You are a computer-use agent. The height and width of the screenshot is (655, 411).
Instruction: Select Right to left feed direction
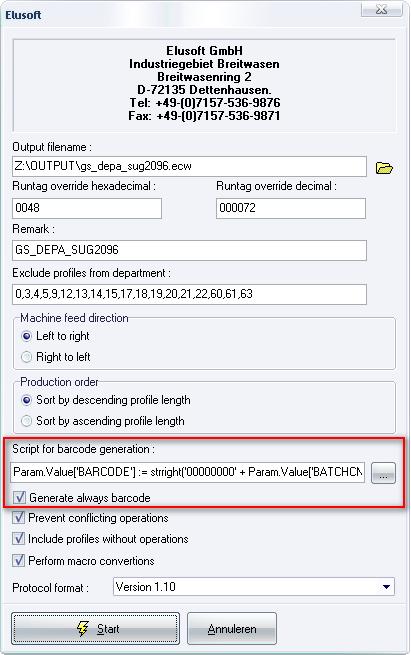(27, 357)
